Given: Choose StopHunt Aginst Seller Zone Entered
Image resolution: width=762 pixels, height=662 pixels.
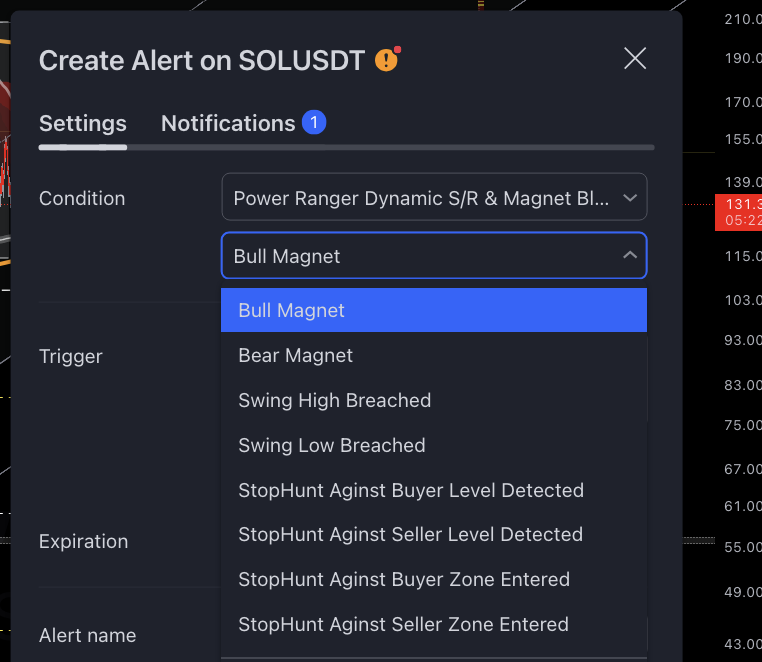Looking at the screenshot, I should tap(403, 624).
